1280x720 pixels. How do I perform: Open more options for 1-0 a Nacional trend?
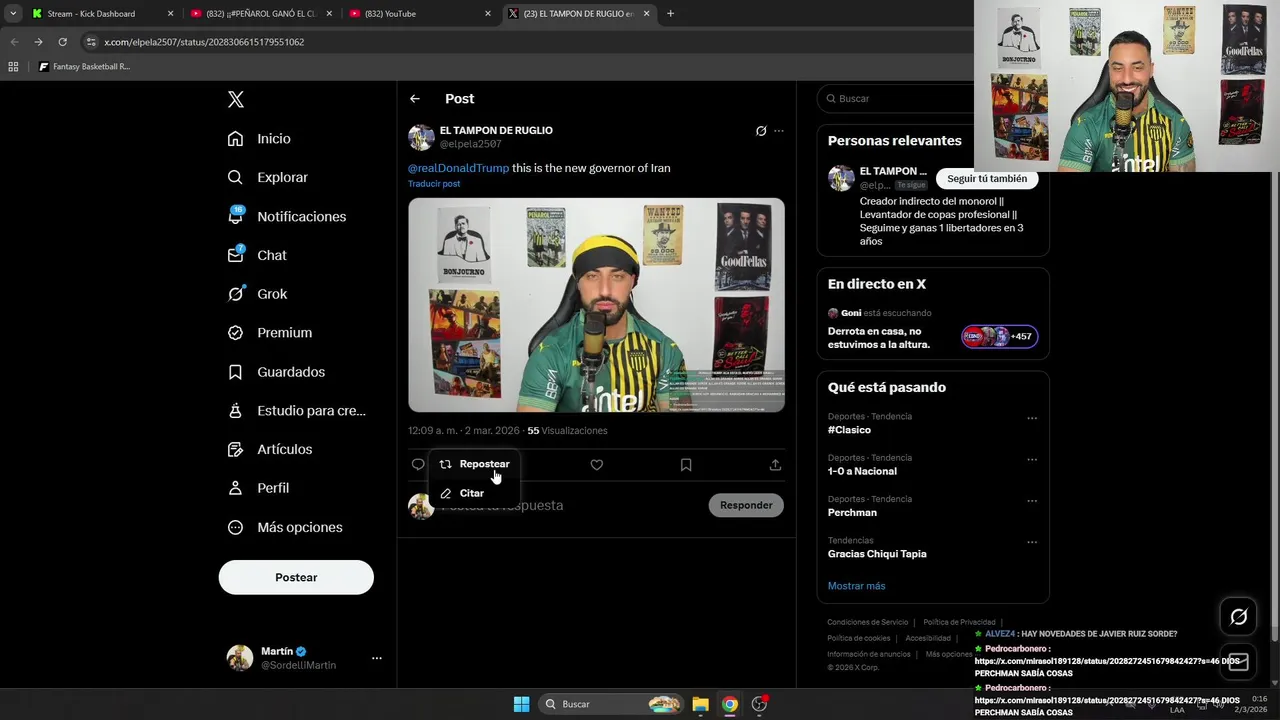click(1032, 460)
